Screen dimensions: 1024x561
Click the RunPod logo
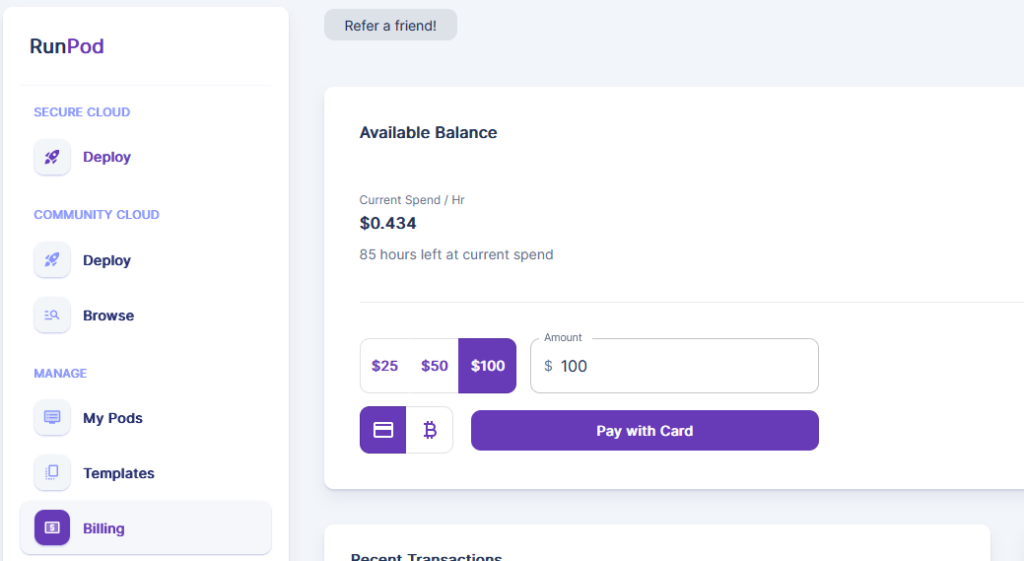pos(67,46)
